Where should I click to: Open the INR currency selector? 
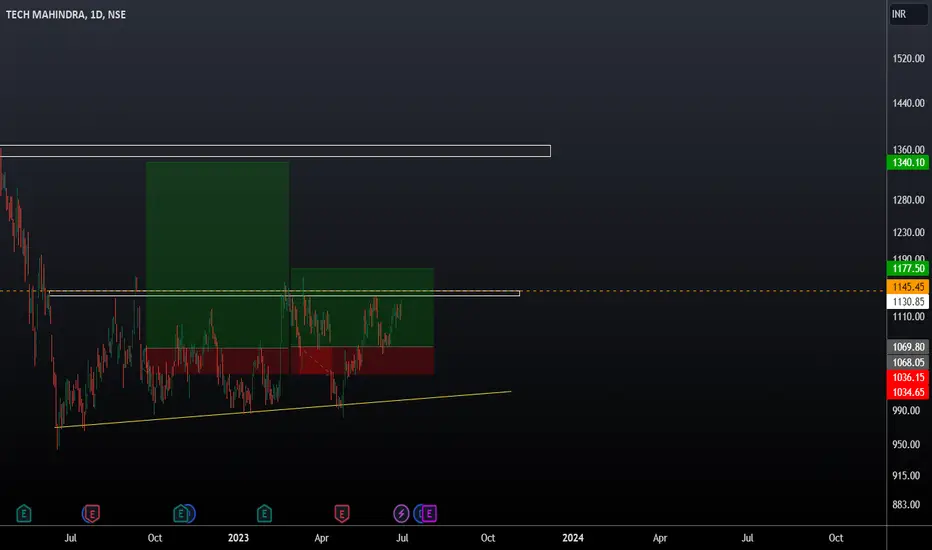click(x=908, y=14)
